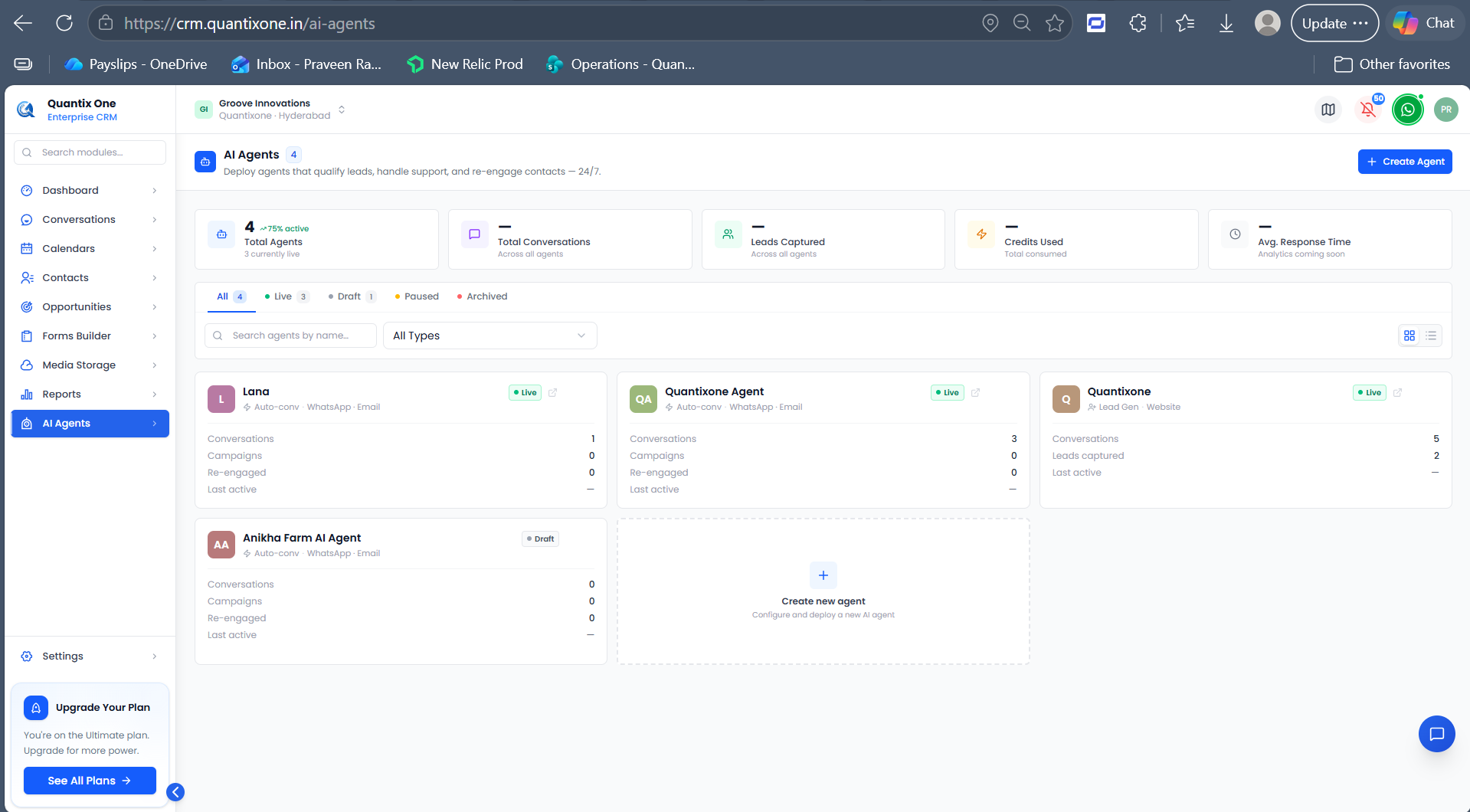Click the QA agent avatar

click(643, 399)
